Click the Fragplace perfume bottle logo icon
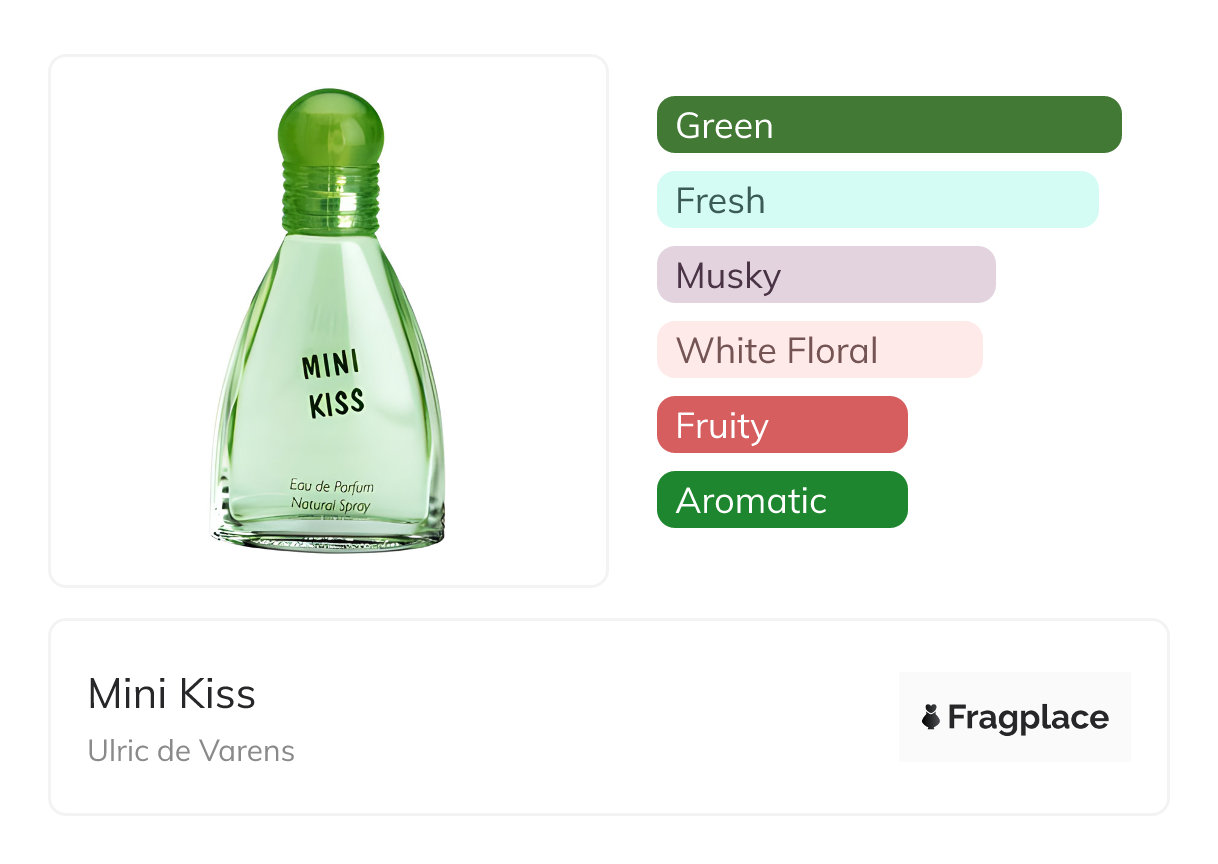1218x864 pixels. point(931,717)
